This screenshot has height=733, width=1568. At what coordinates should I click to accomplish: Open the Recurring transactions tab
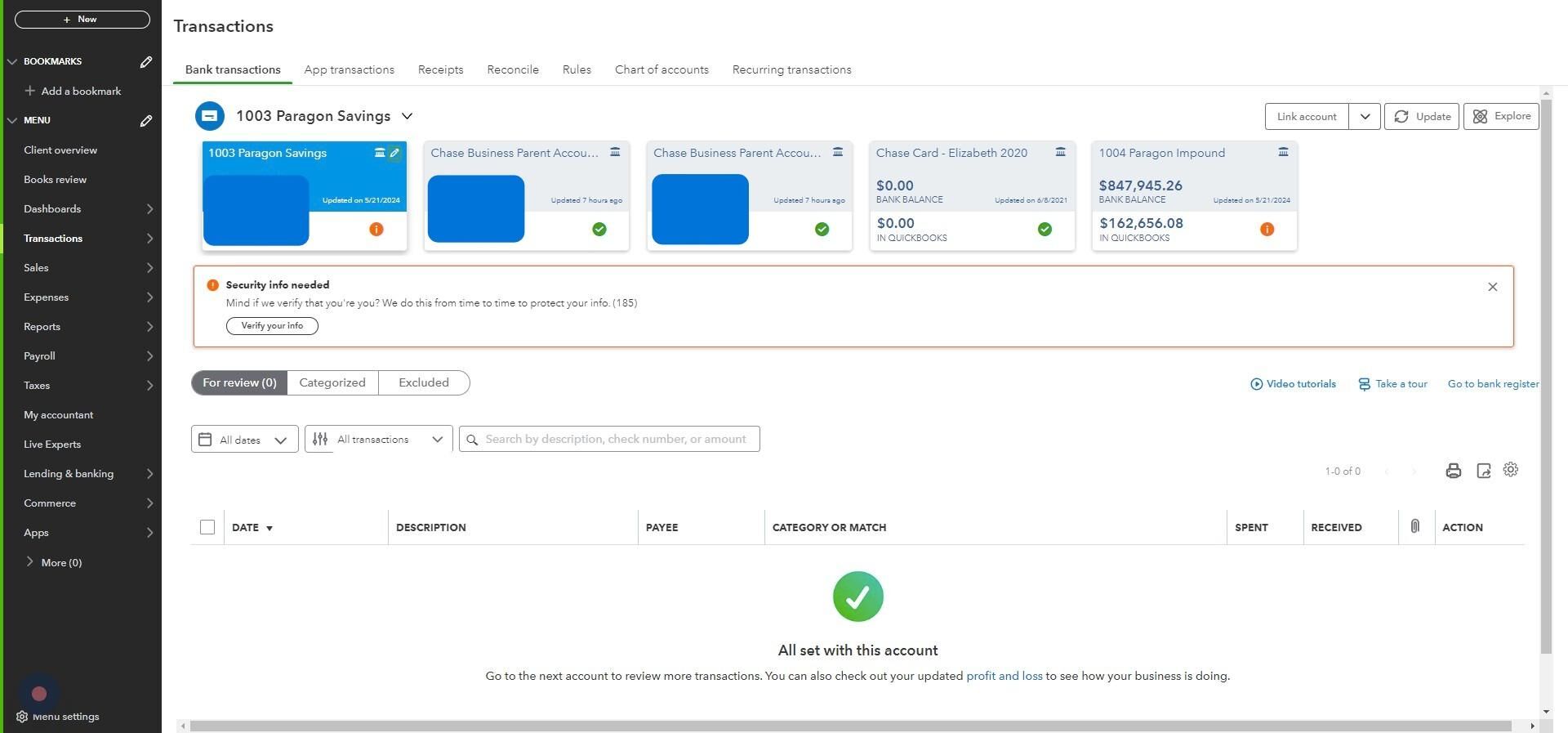pyautogui.click(x=792, y=70)
